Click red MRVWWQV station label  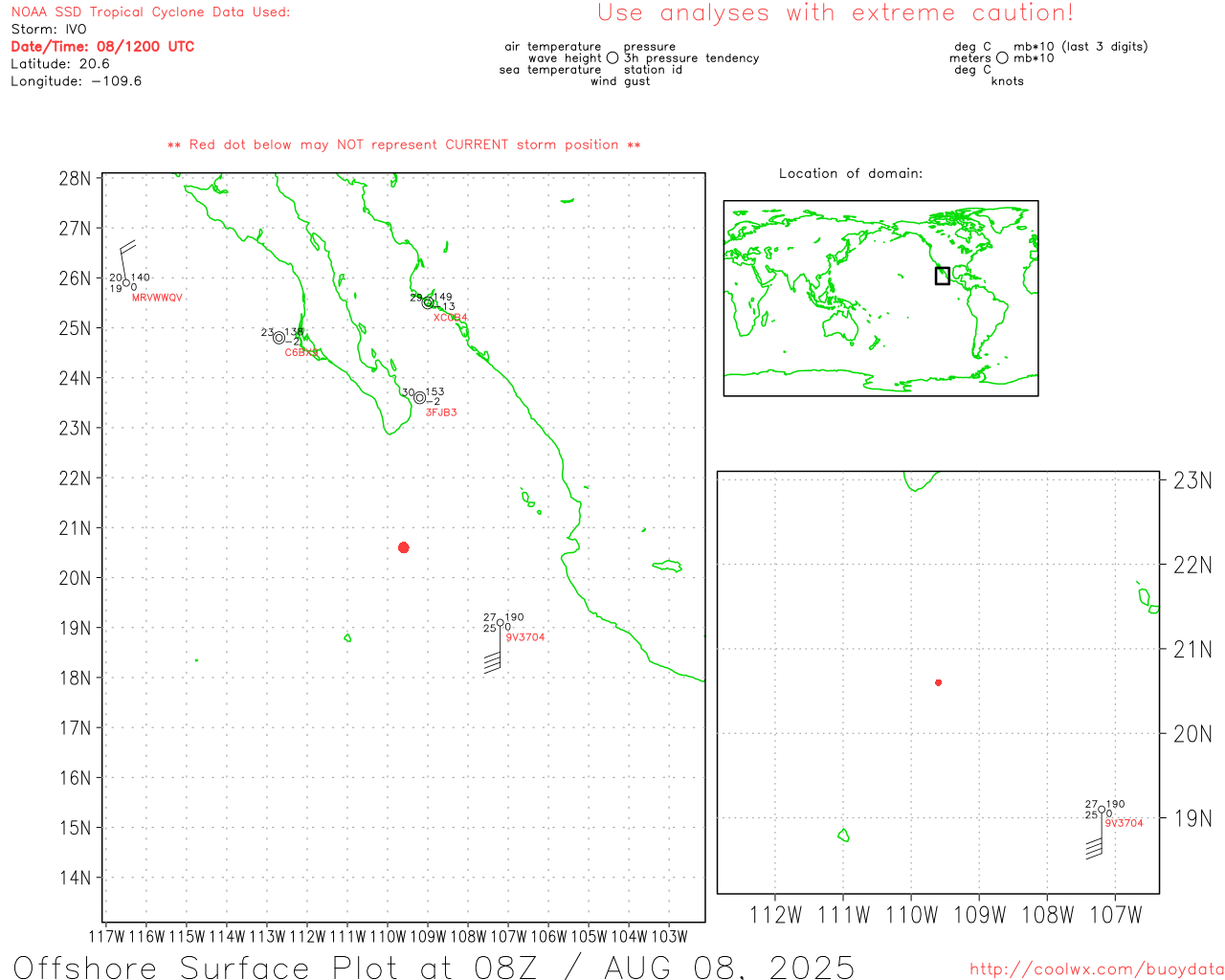(157, 299)
